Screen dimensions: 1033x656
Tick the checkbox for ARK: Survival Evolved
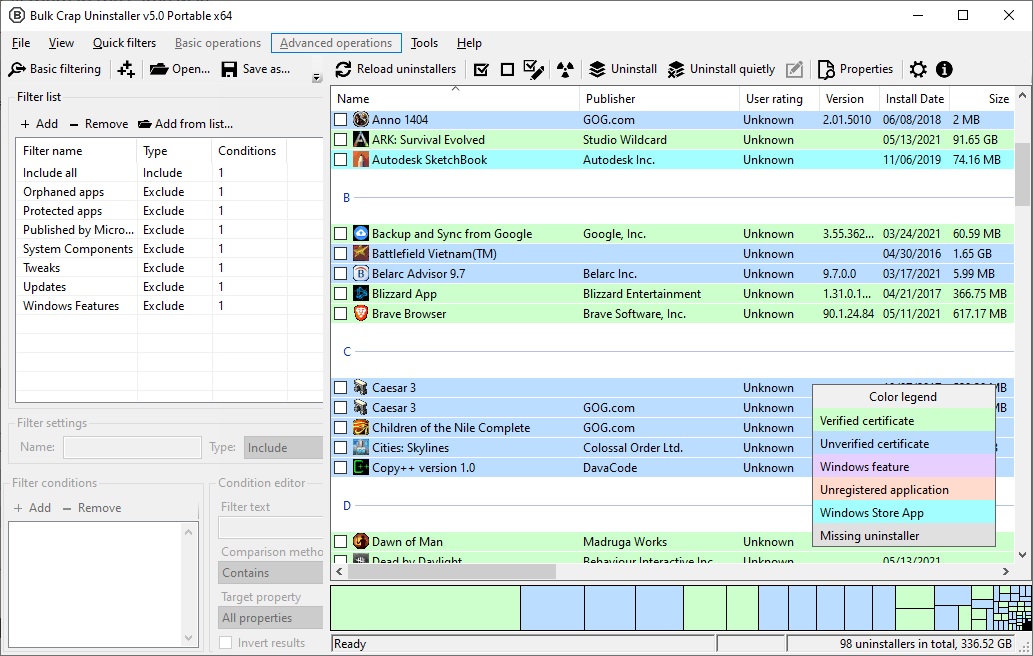(x=340, y=140)
